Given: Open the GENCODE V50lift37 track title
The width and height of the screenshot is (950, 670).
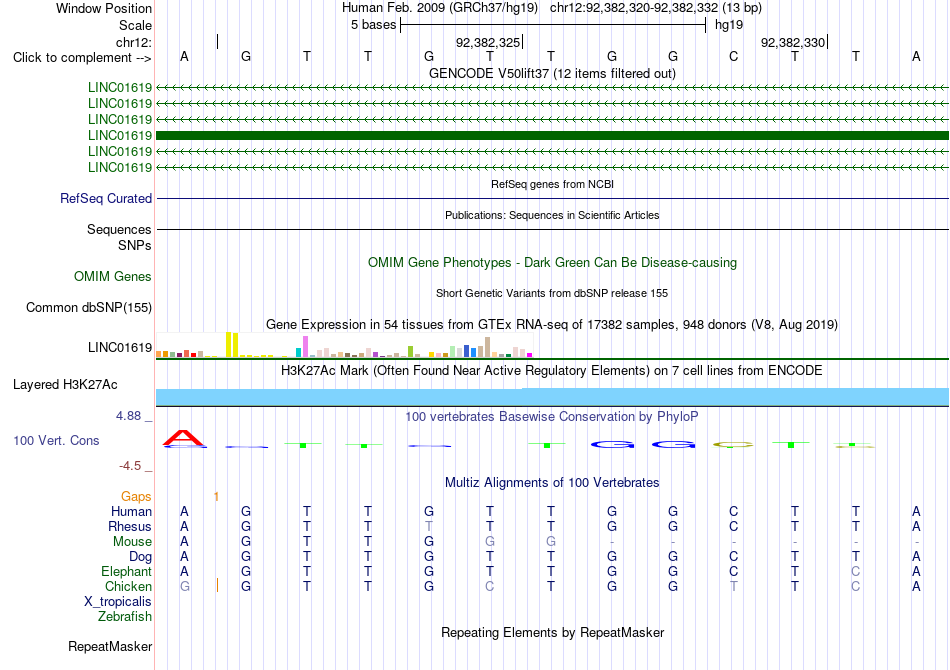Looking at the screenshot, I should (x=552, y=73).
